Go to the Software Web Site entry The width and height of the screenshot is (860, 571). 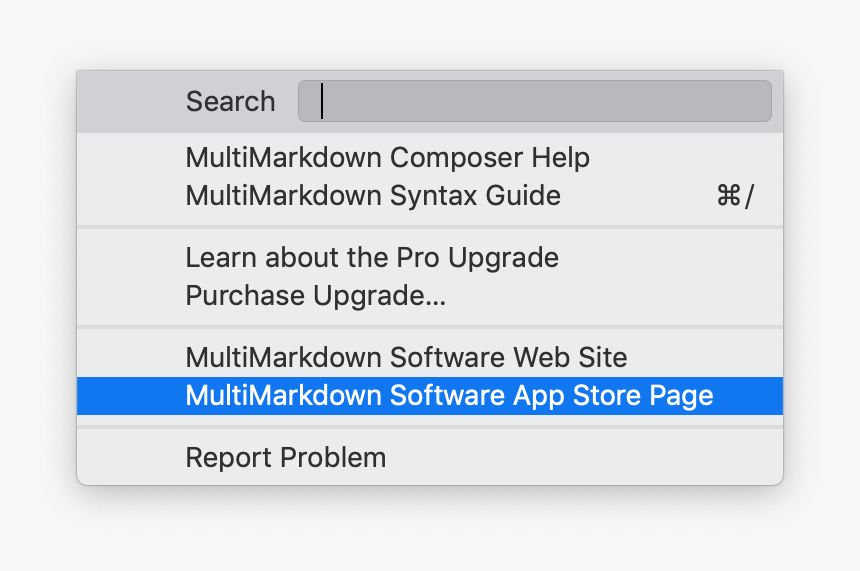click(406, 358)
